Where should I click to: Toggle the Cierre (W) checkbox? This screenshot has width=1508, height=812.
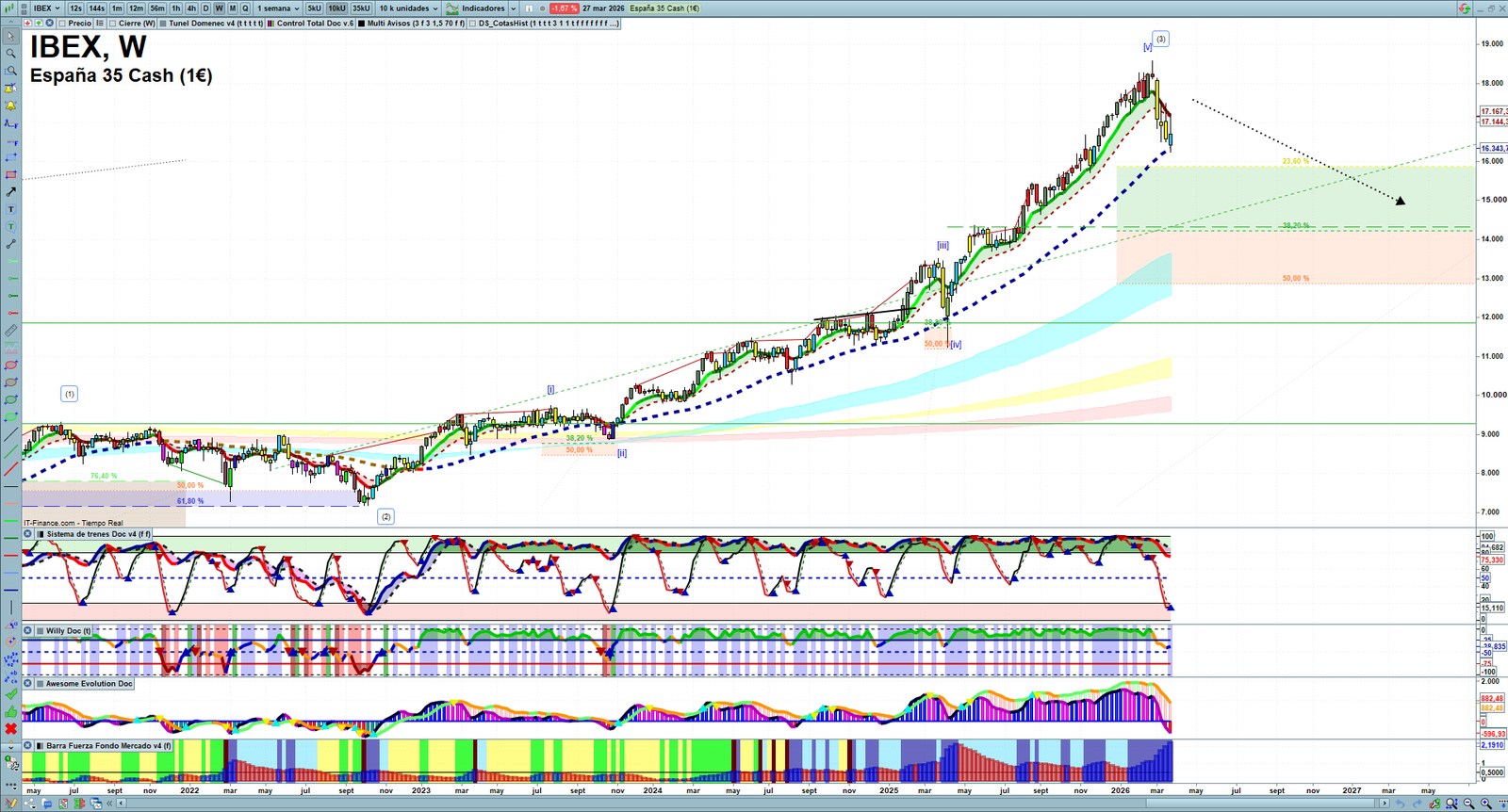click(113, 24)
